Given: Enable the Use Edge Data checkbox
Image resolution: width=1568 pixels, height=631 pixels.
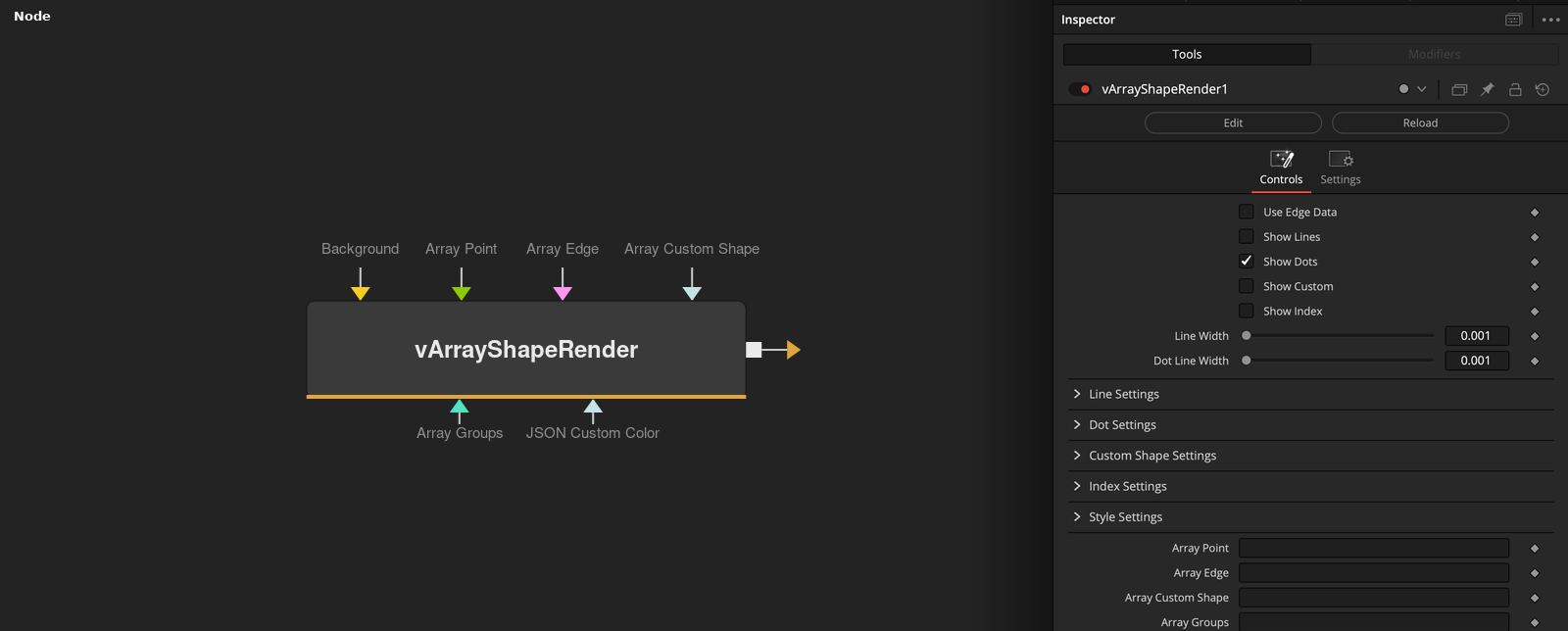Looking at the screenshot, I should (x=1247, y=212).
